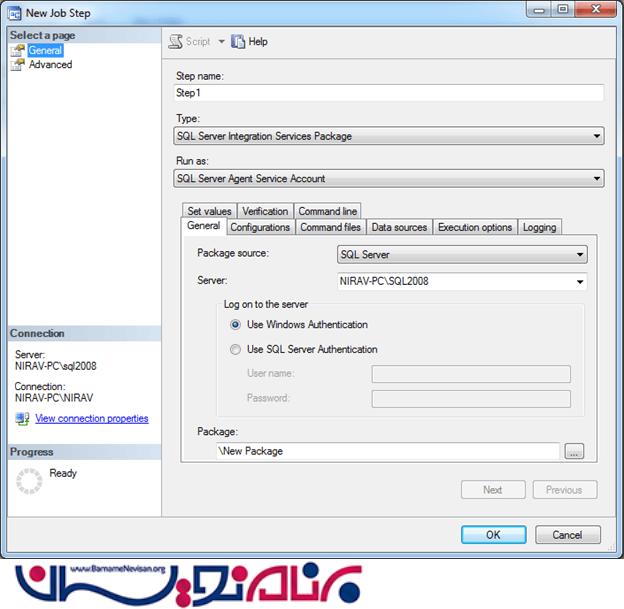The width and height of the screenshot is (624, 609).
Task: Switch to the Set values tab
Action: click(209, 211)
